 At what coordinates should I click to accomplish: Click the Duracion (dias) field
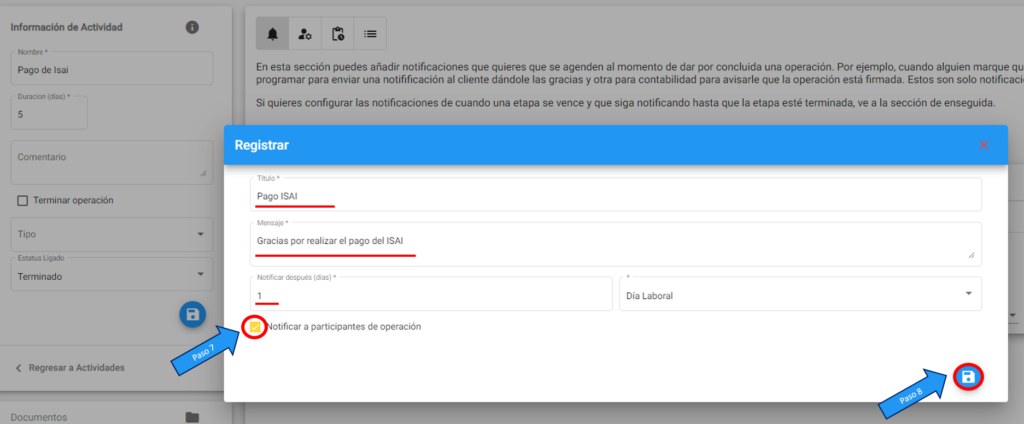(x=49, y=112)
